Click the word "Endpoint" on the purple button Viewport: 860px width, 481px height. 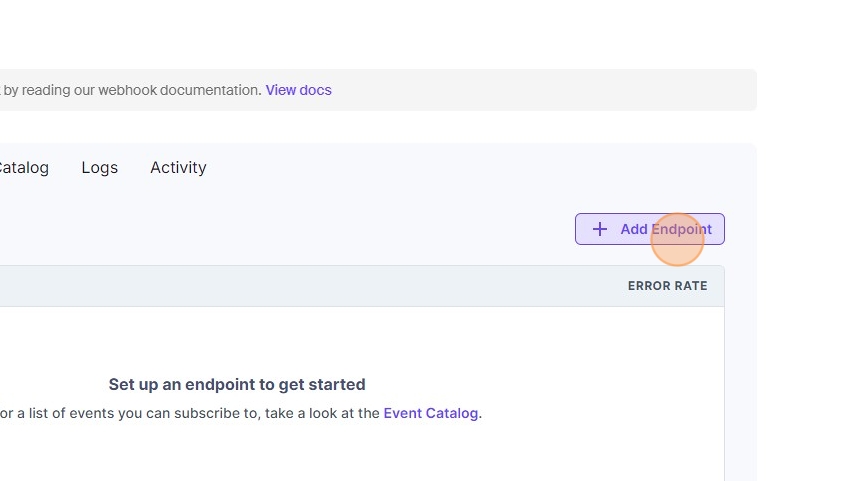(x=681, y=229)
